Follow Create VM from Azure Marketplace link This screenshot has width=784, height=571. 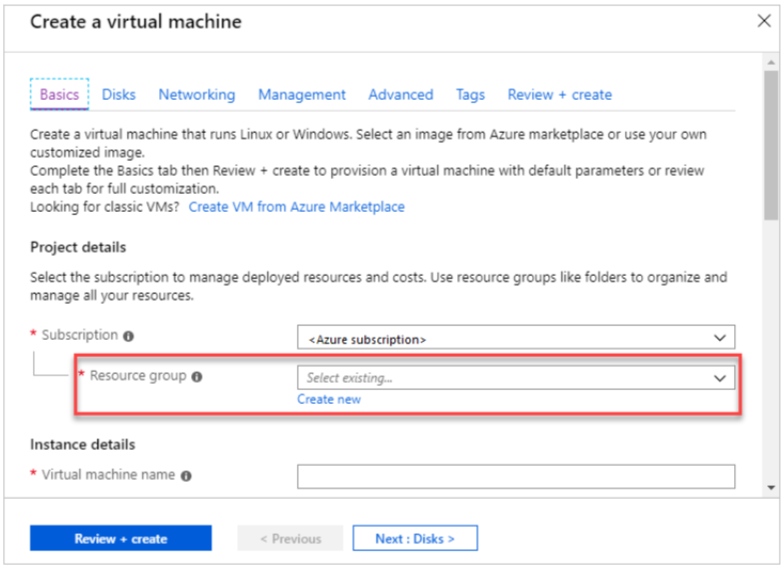coord(296,207)
